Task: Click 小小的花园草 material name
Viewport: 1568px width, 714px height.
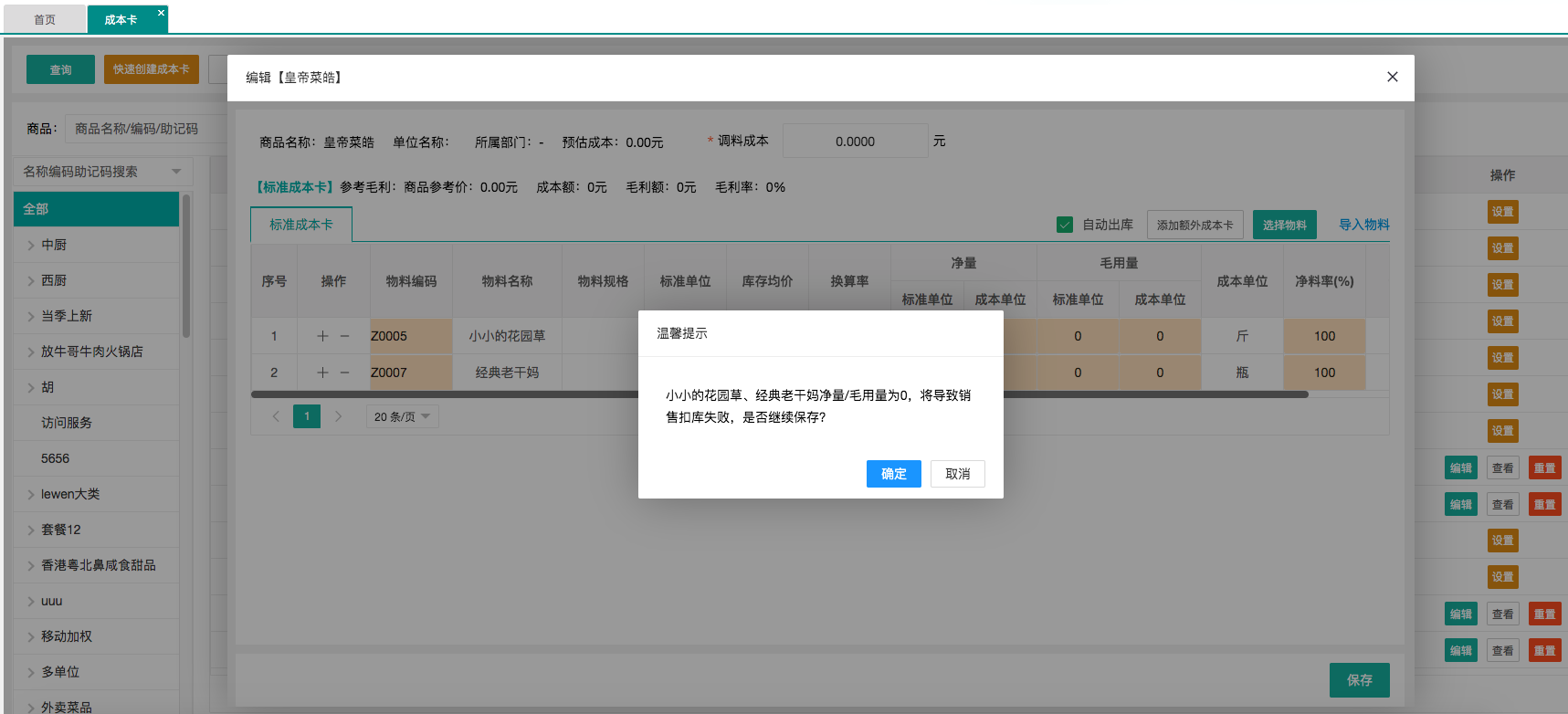Action: pos(507,336)
